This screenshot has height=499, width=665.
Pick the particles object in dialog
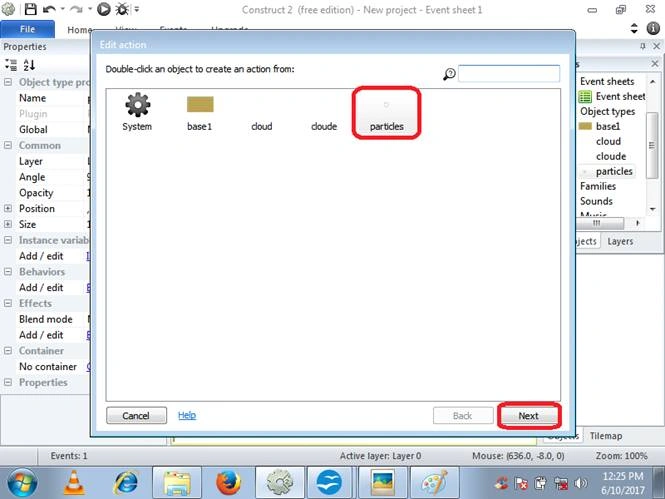tap(386, 114)
